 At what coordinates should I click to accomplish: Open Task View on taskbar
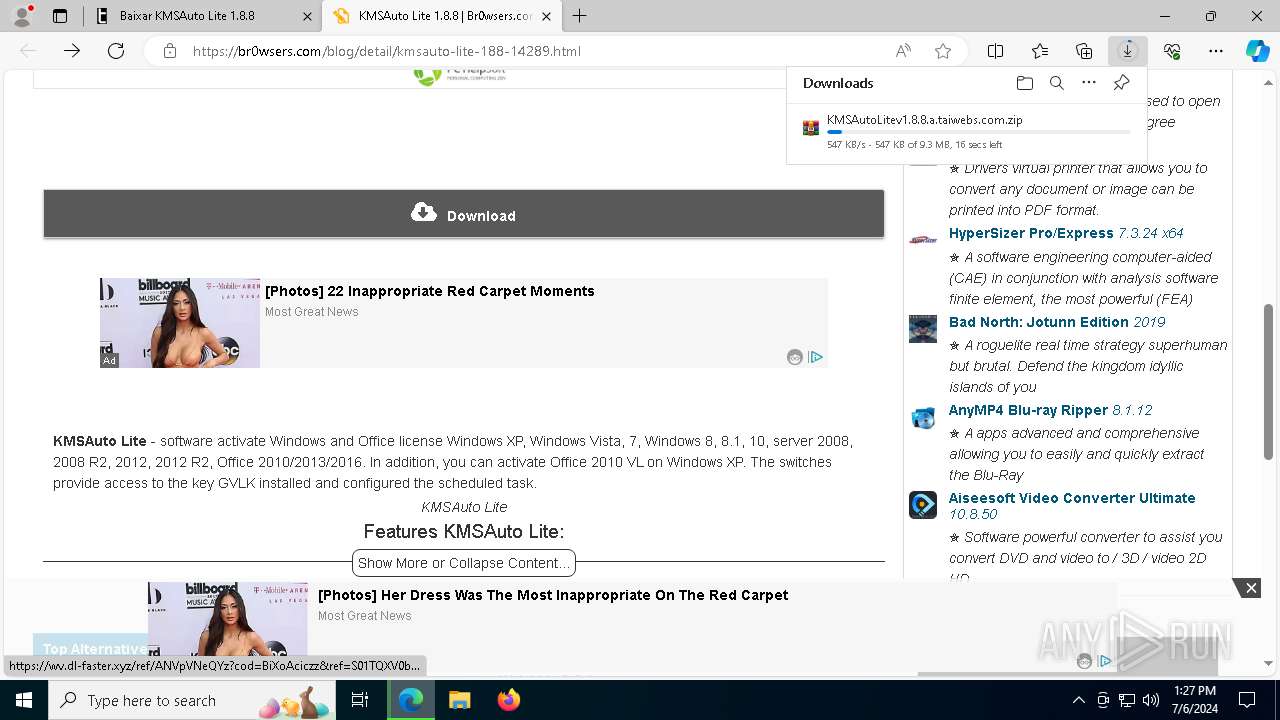pos(360,700)
